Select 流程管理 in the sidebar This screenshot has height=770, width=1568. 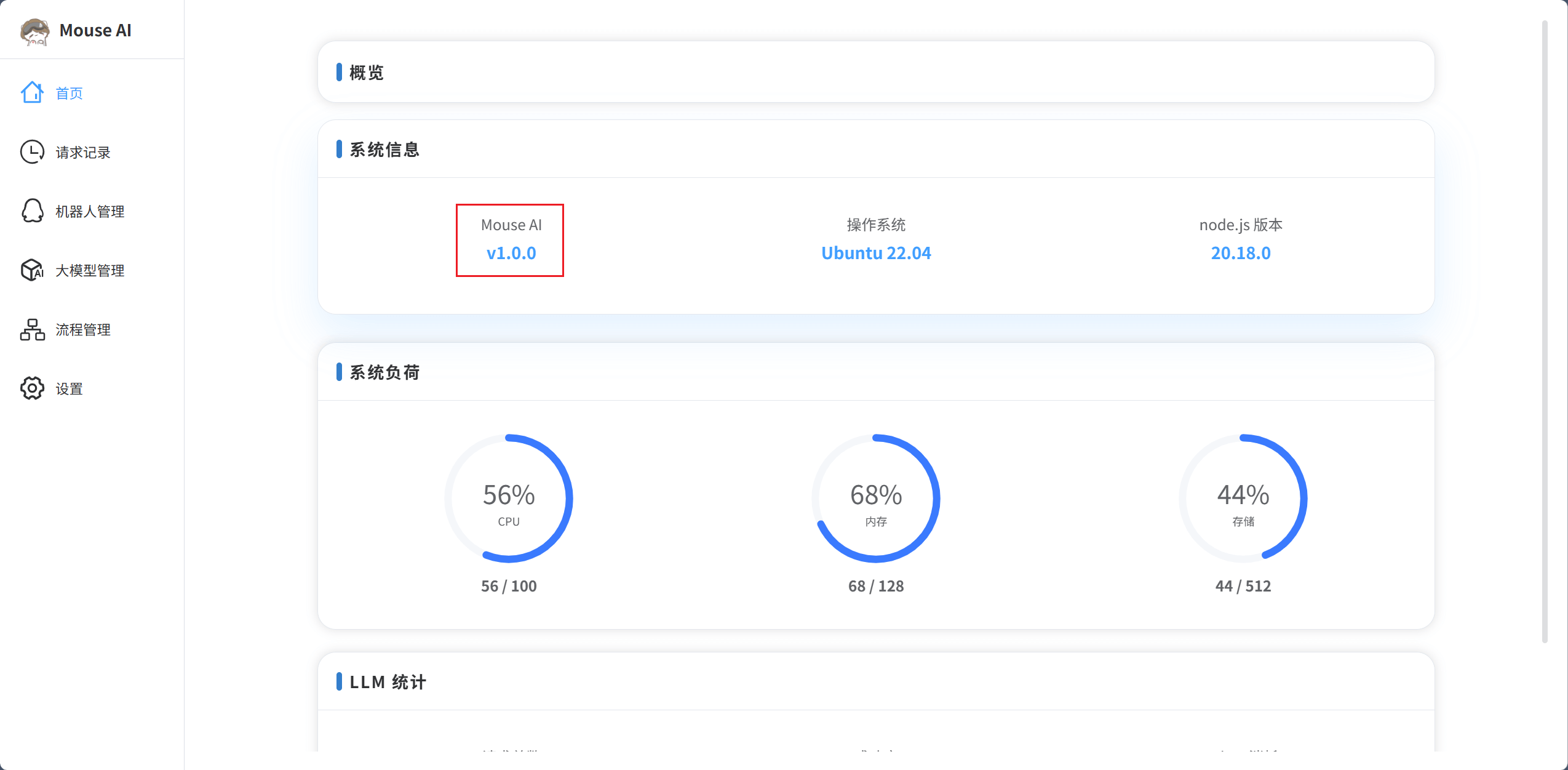point(83,329)
